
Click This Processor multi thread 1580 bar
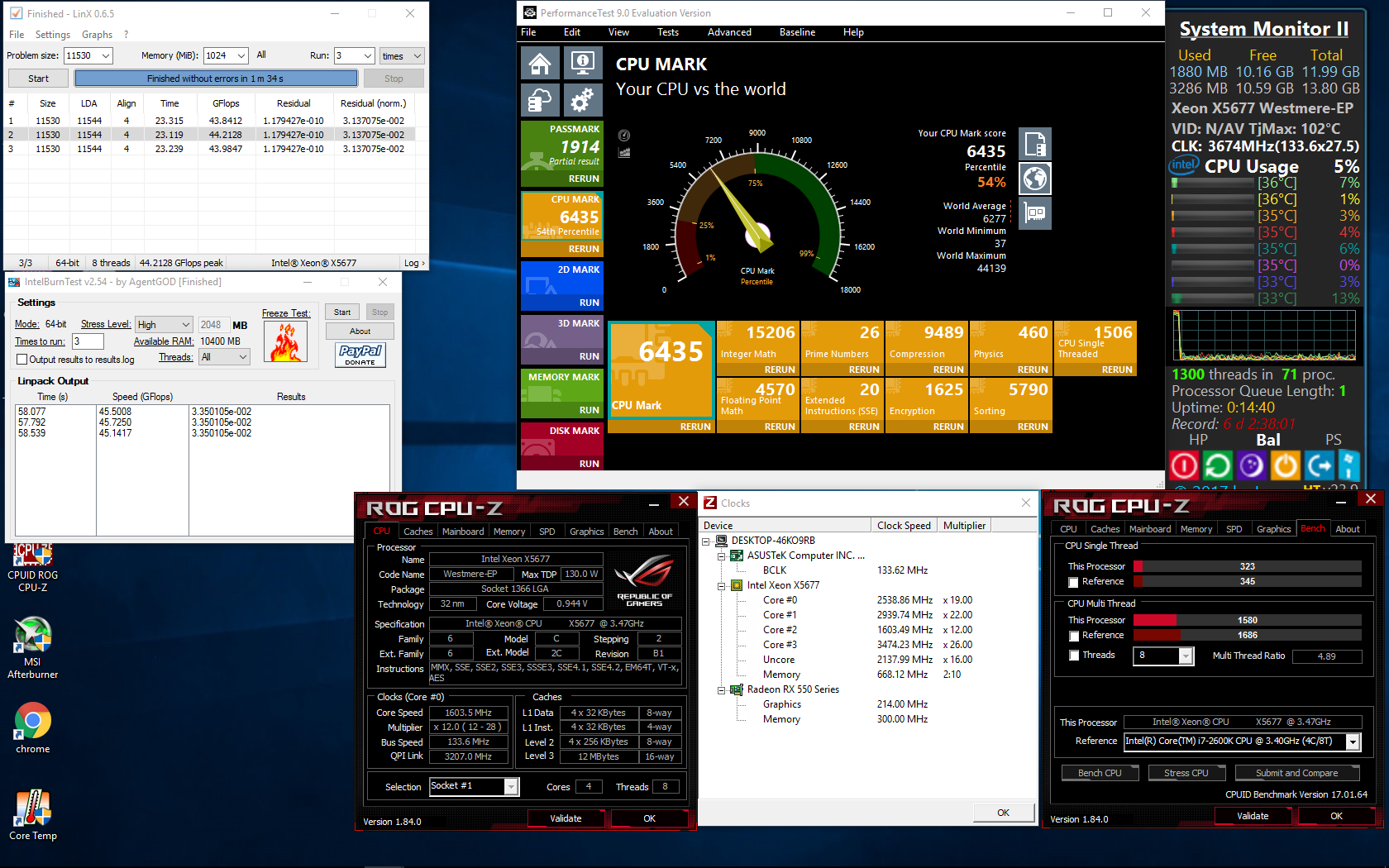pyautogui.click(x=1247, y=620)
